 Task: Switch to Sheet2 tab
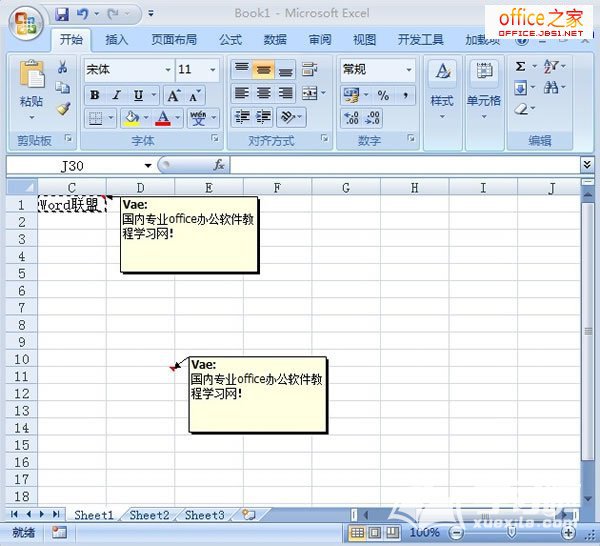149,515
